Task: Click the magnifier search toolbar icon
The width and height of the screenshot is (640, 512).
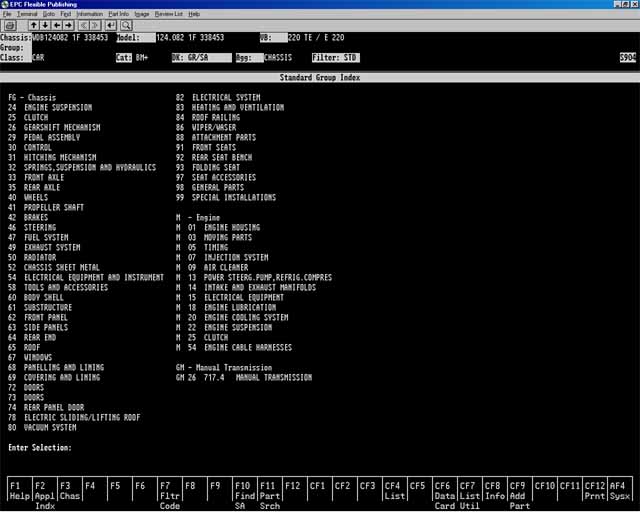Action: coord(126,25)
